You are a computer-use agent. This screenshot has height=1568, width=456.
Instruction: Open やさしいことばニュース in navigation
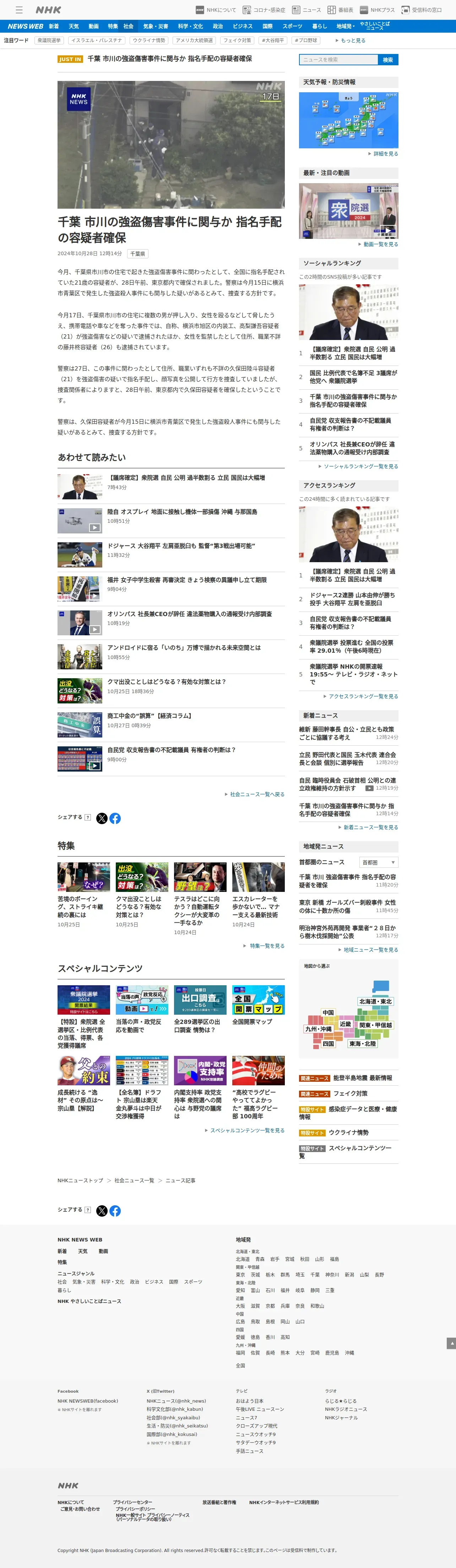(x=374, y=26)
